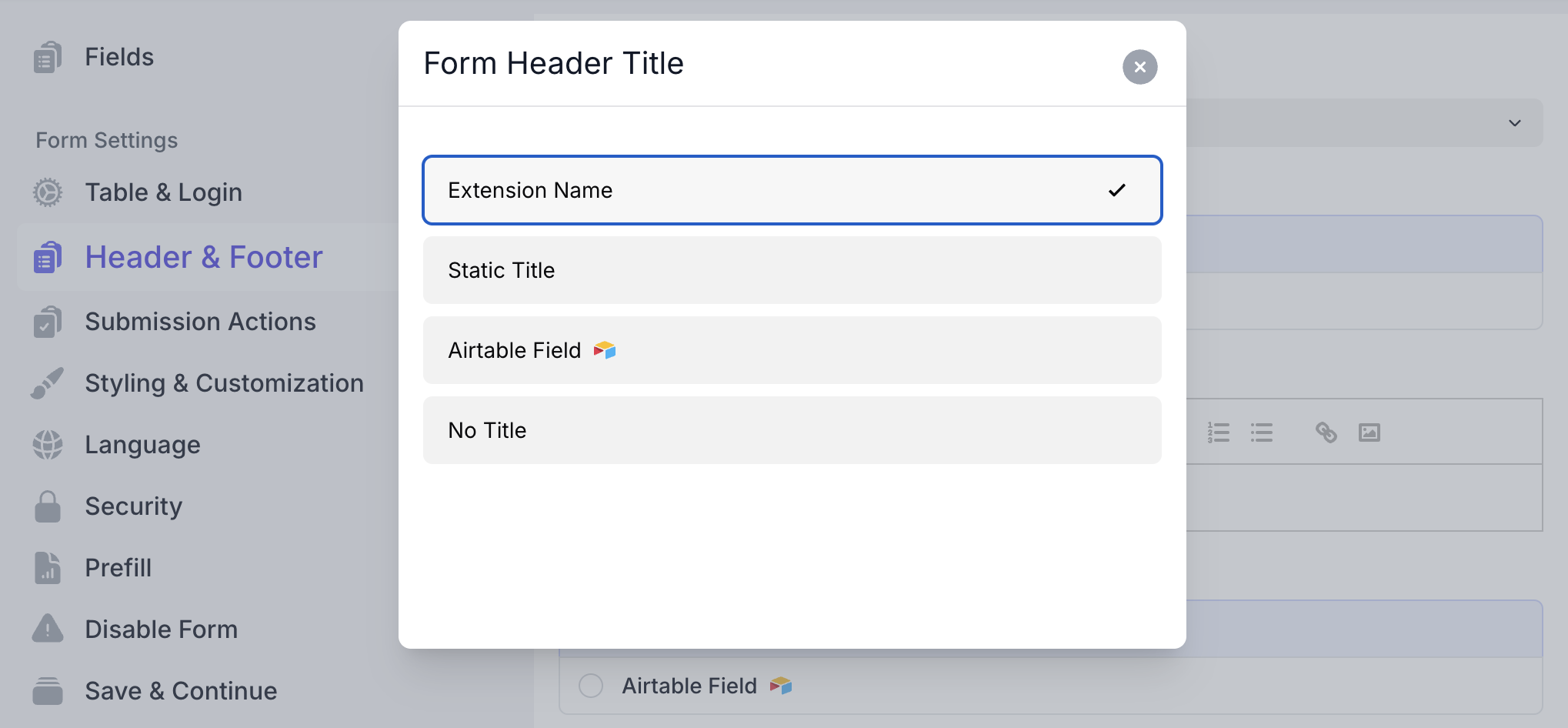
Task: Click the Styling & Customization brush icon
Action: [48, 383]
